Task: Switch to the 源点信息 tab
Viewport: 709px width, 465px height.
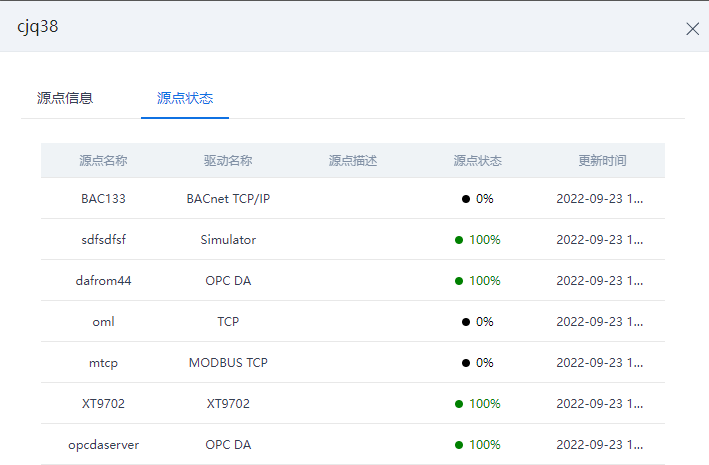Action: [x=65, y=98]
